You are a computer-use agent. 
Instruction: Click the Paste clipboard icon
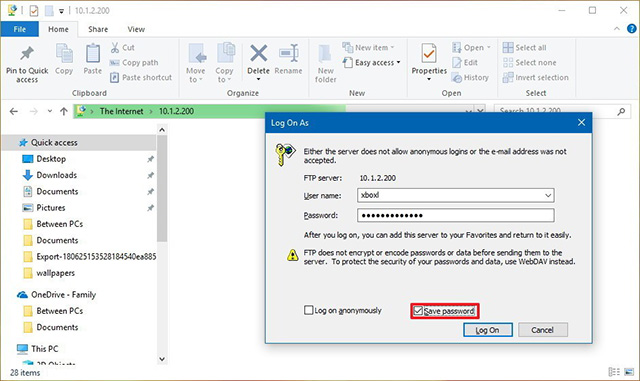coord(93,53)
